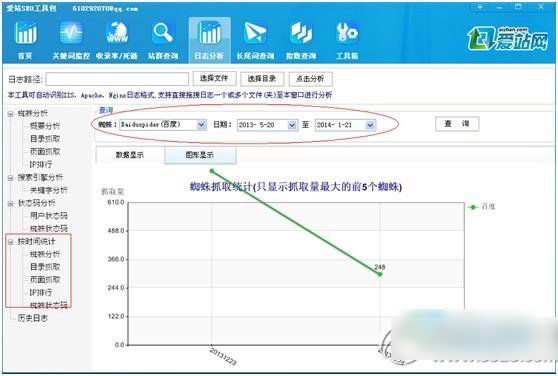Select 目录抓取 under 按时间统计
558x376 pixels.
45,267
